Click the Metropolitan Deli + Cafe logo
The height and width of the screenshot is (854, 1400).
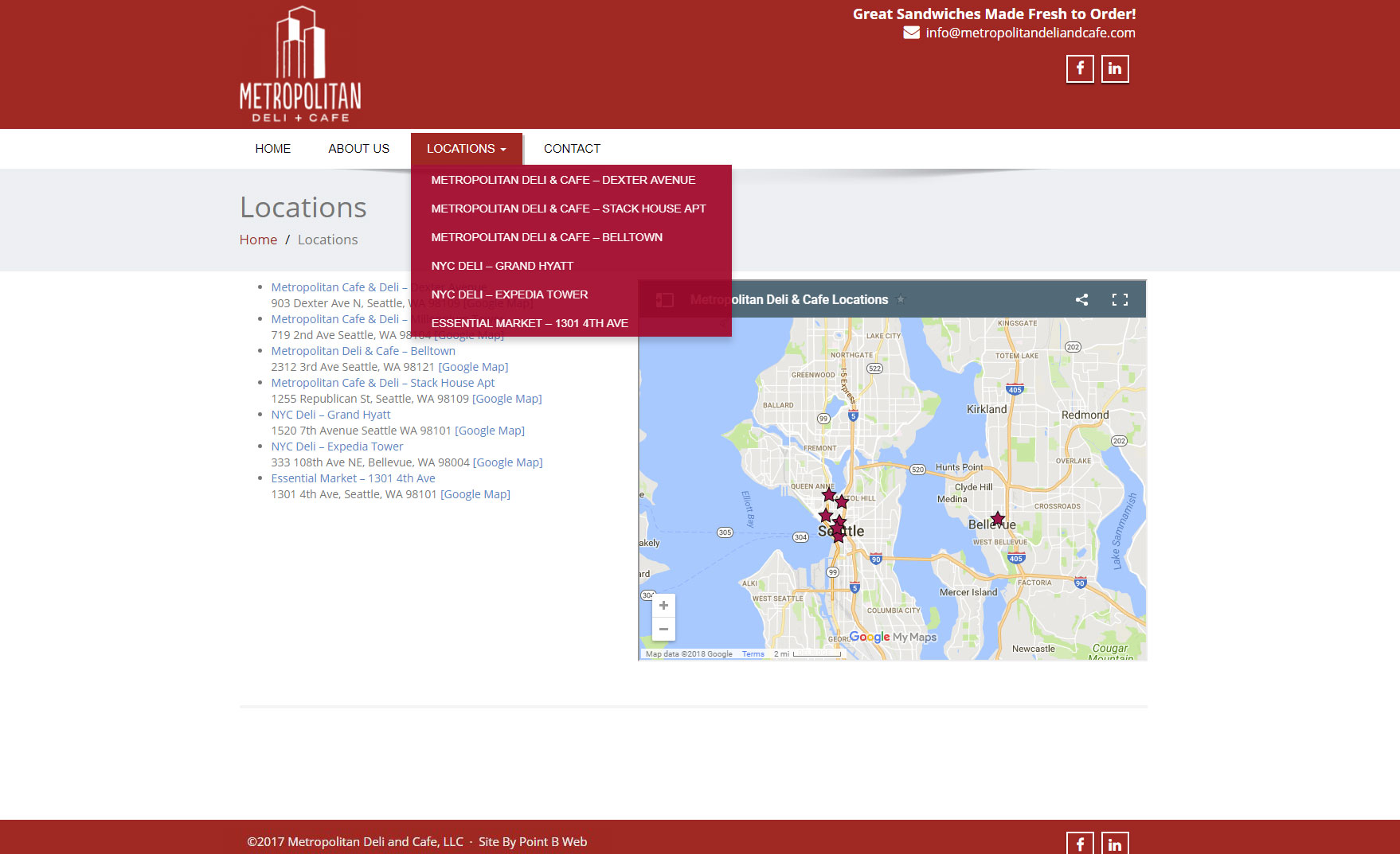pos(300,64)
